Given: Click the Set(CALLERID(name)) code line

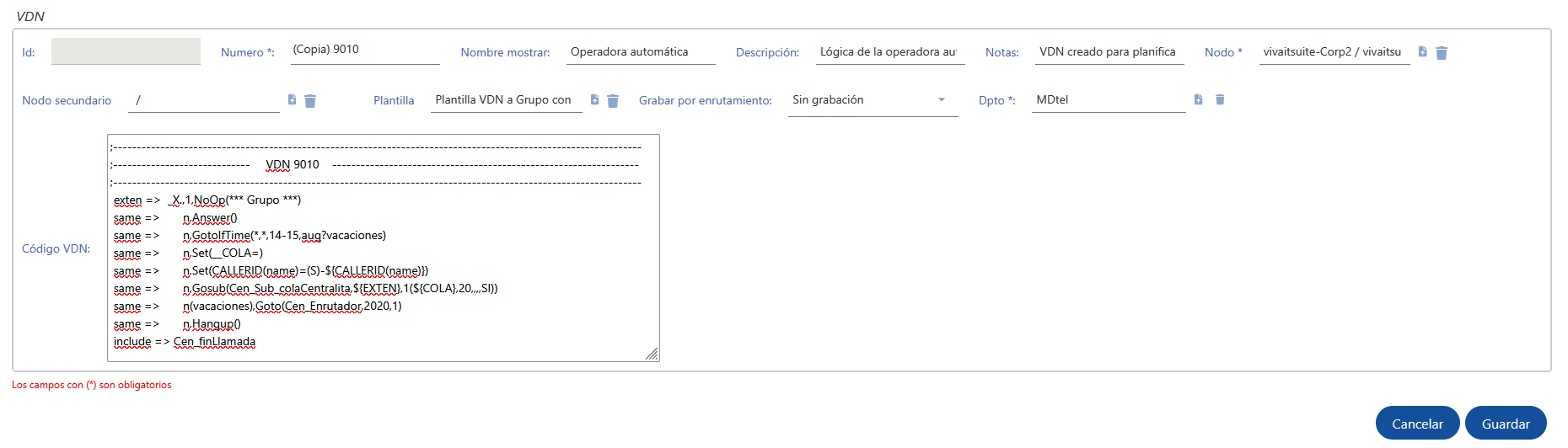Looking at the screenshot, I should (271, 271).
